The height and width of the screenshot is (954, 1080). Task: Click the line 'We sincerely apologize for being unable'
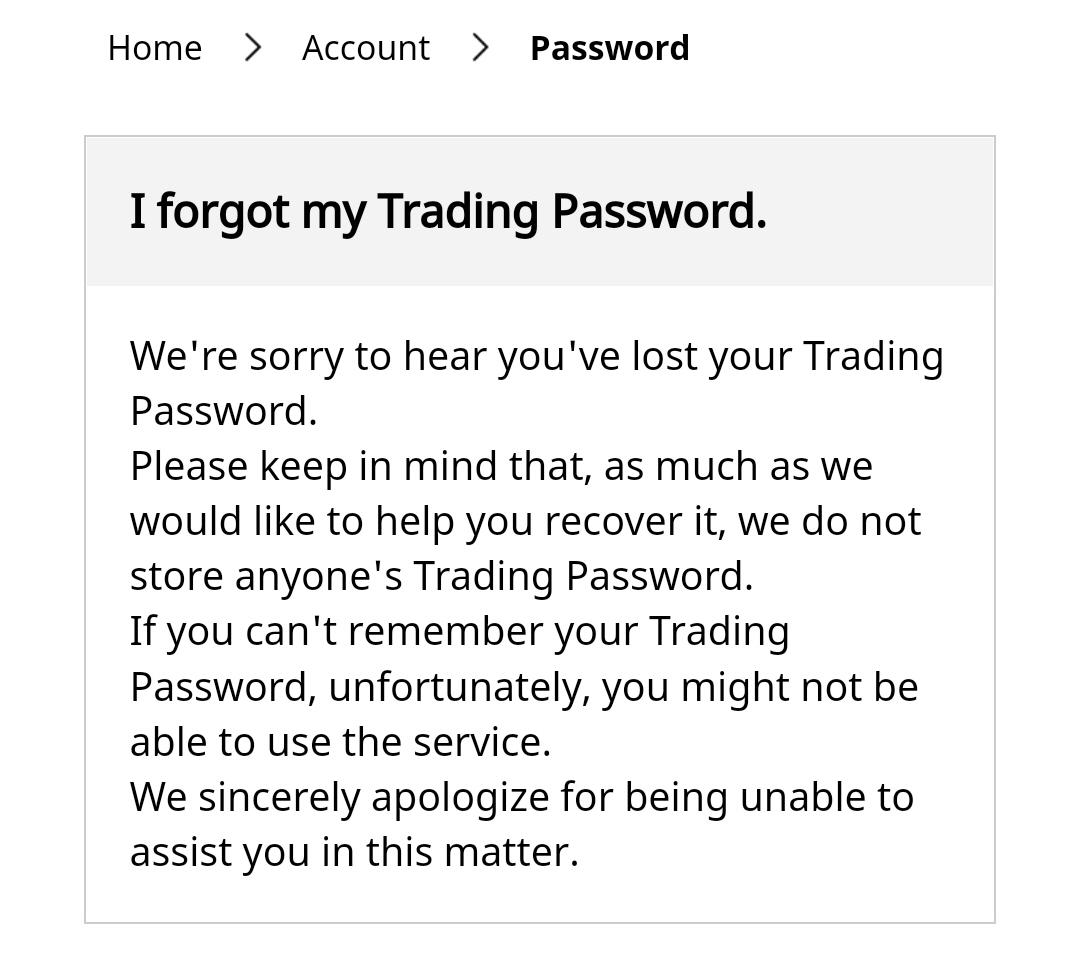coord(521,798)
